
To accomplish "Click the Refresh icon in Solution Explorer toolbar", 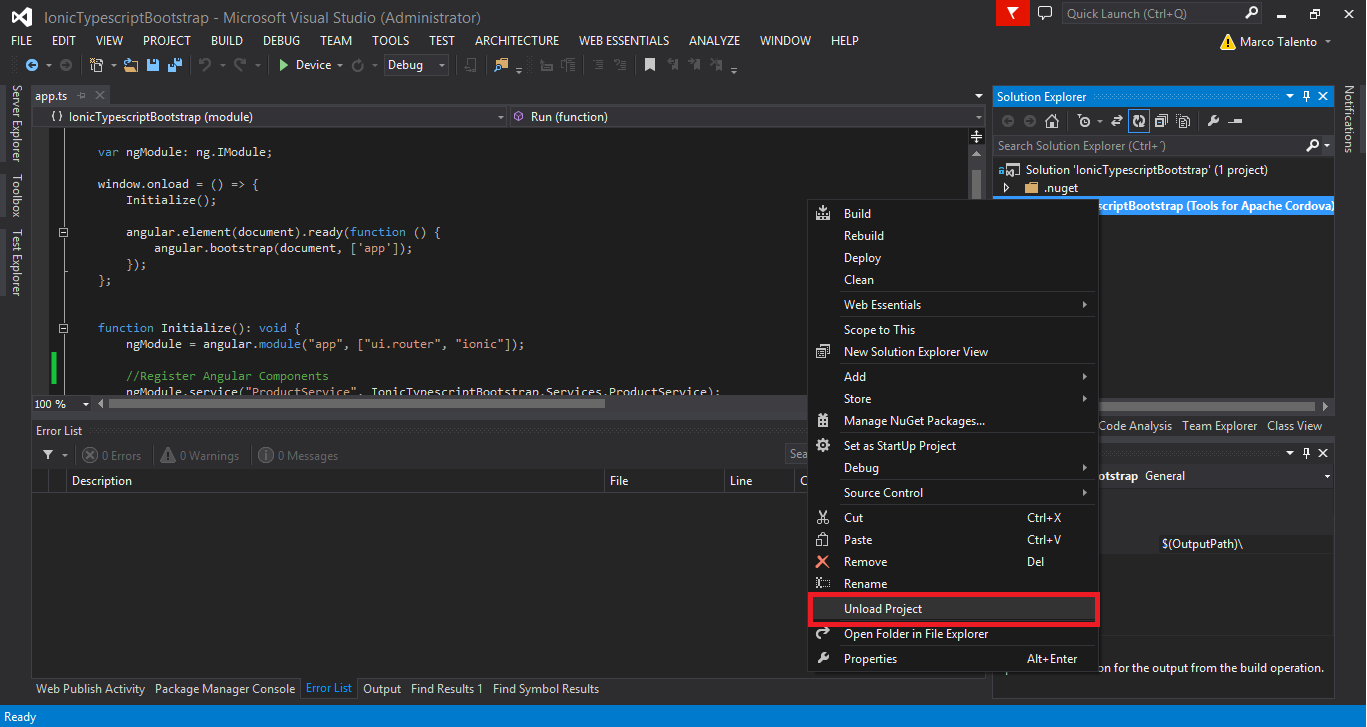I will pyautogui.click(x=1138, y=121).
